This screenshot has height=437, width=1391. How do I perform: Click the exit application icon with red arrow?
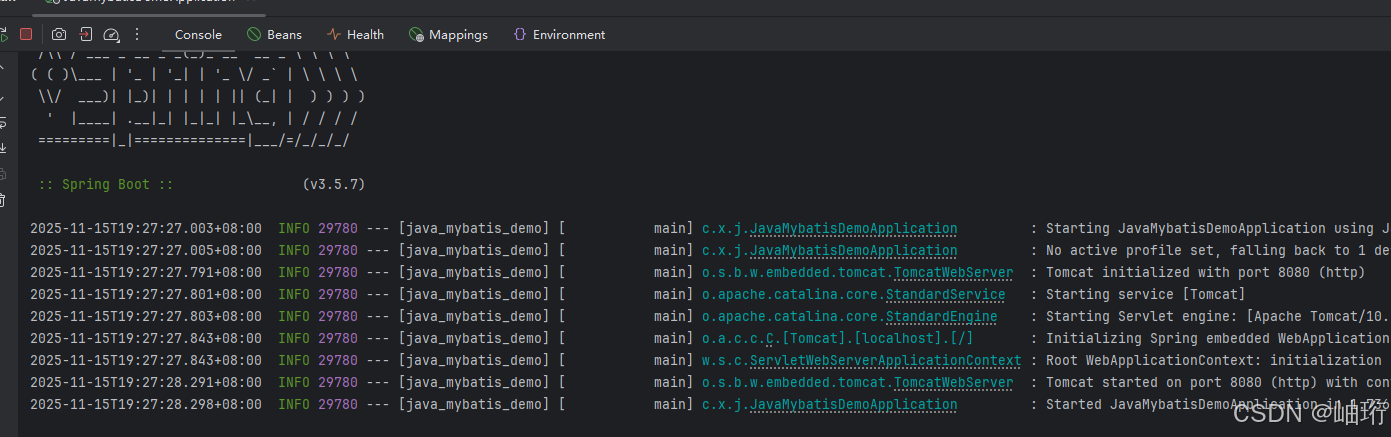coord(86,34)
